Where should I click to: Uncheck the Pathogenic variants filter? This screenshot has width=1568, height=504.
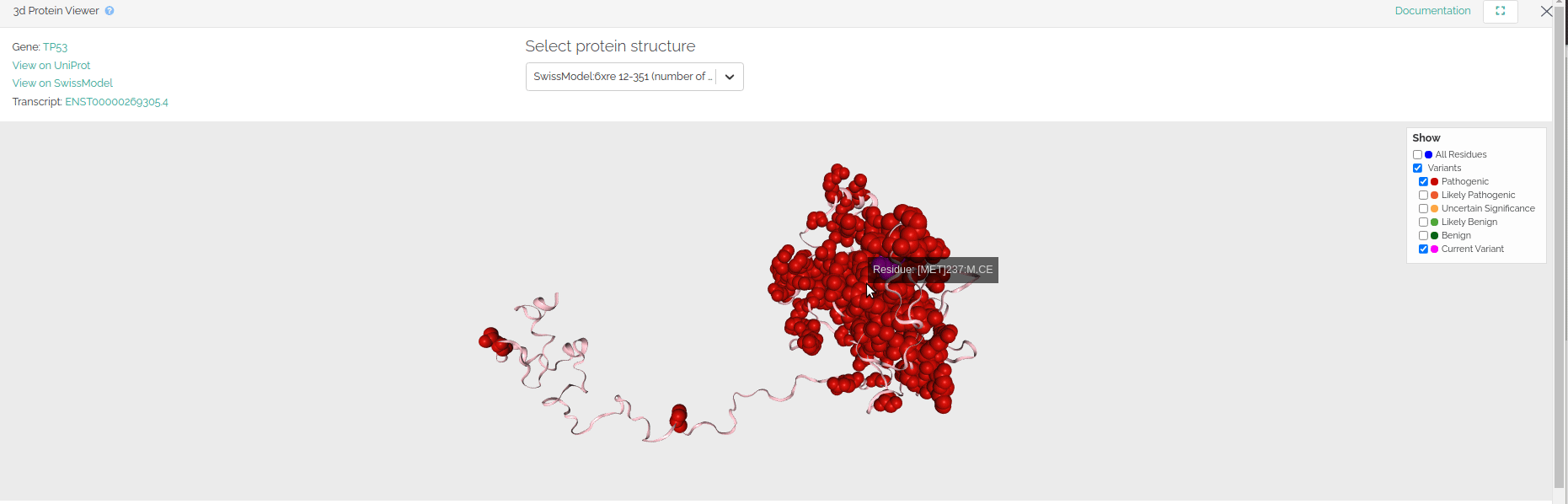[x=1424, y=181]
